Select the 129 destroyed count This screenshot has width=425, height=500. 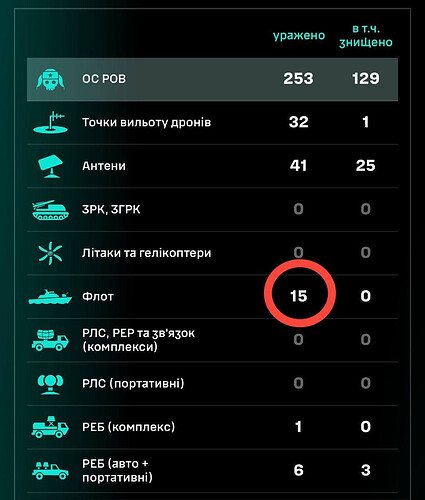366,79
